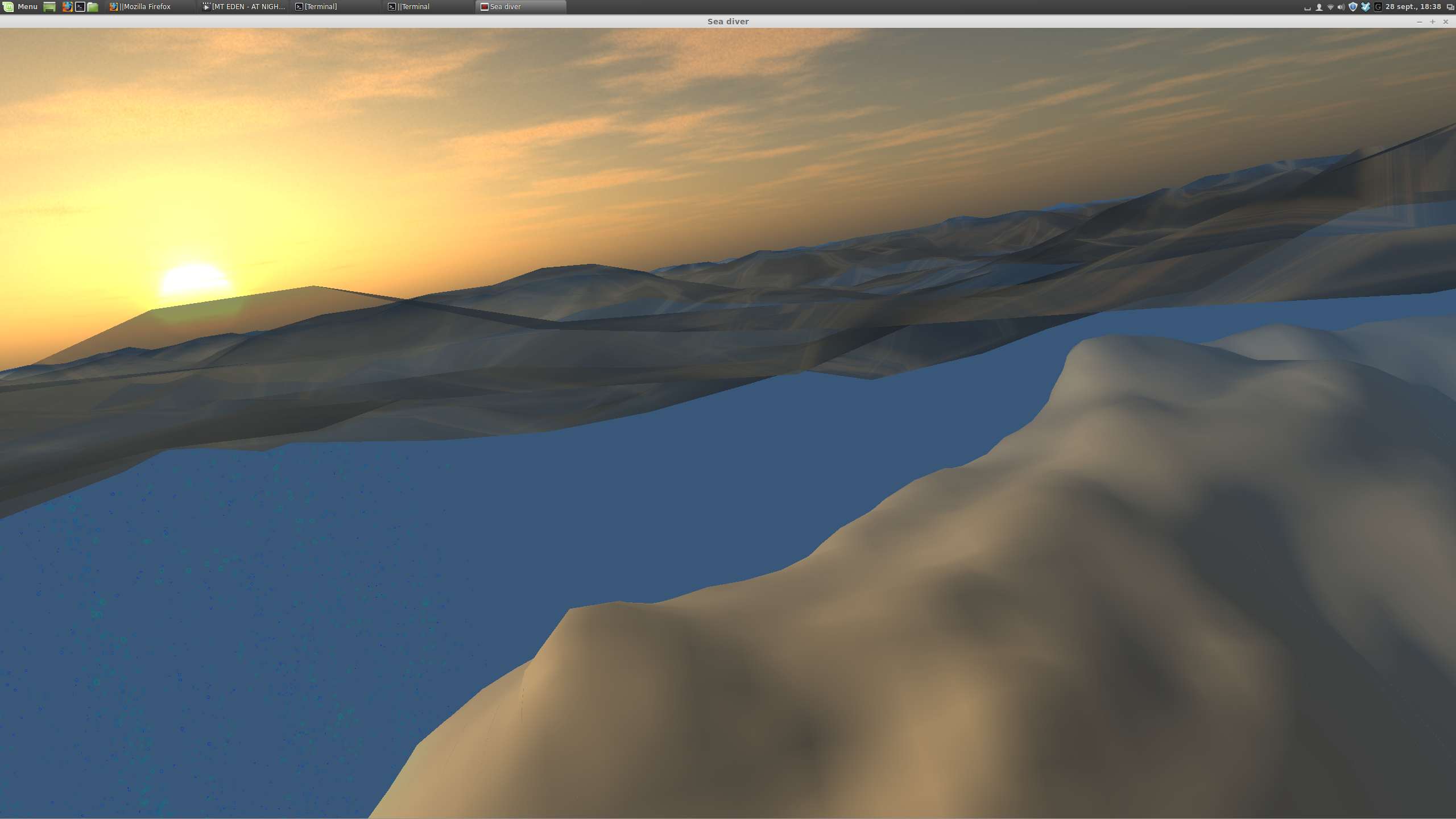The height and width of the screenshot is (819, 1456).
Task: Switch to the Mozilla Firefox taskbar window
Action: click(145, 7)
